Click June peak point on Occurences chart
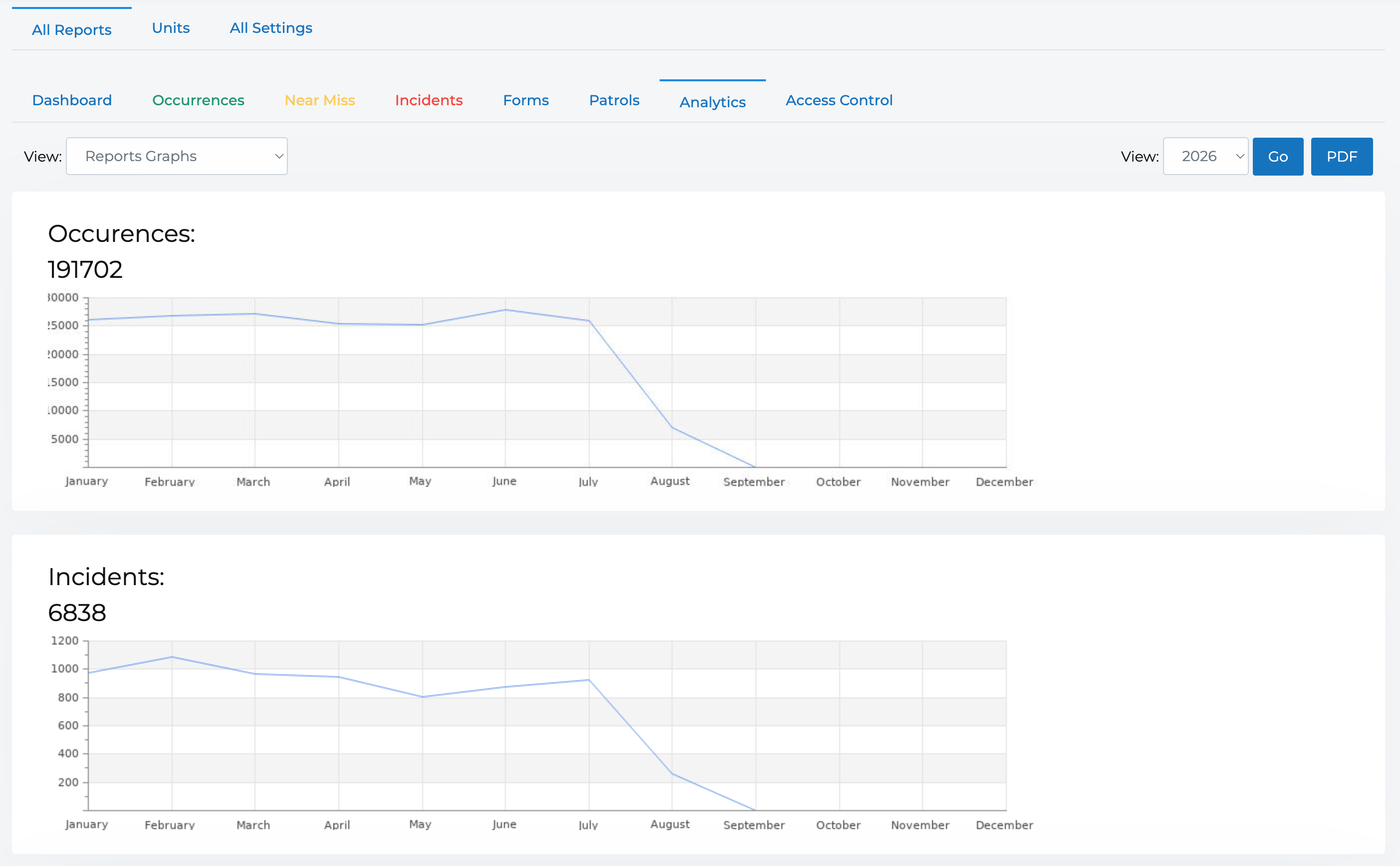The width and height of the screenshot is (1400, 866). (505, 310)
